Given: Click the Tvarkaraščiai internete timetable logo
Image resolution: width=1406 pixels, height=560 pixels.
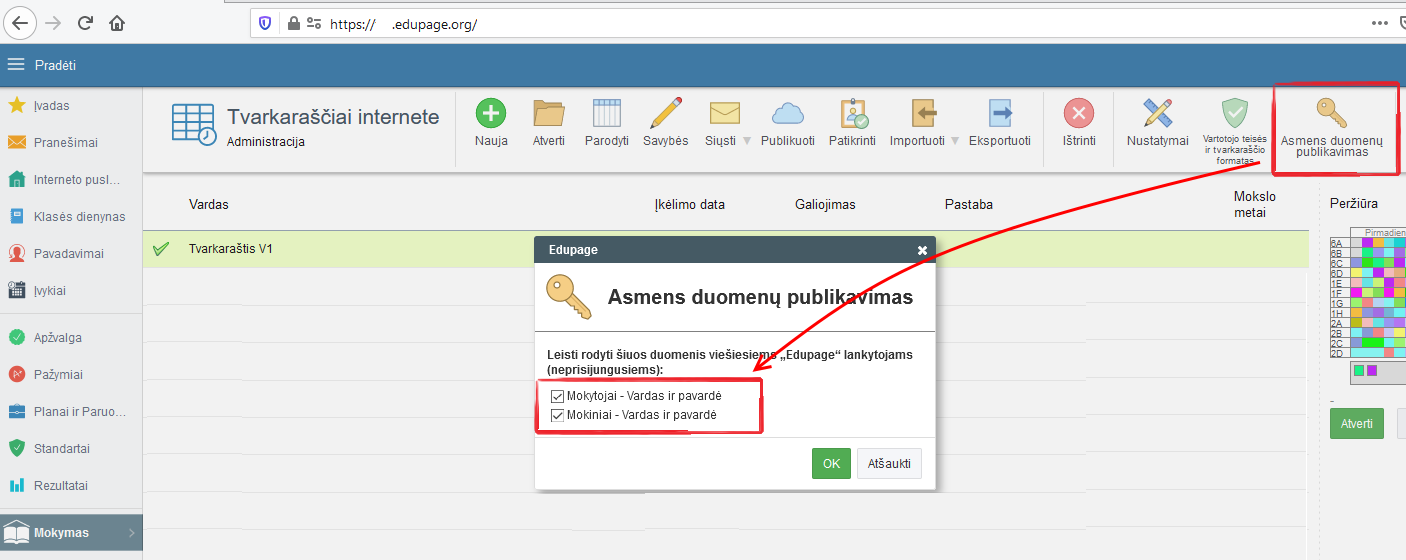Looking at the screenshot, I should (x=193, y=124).
